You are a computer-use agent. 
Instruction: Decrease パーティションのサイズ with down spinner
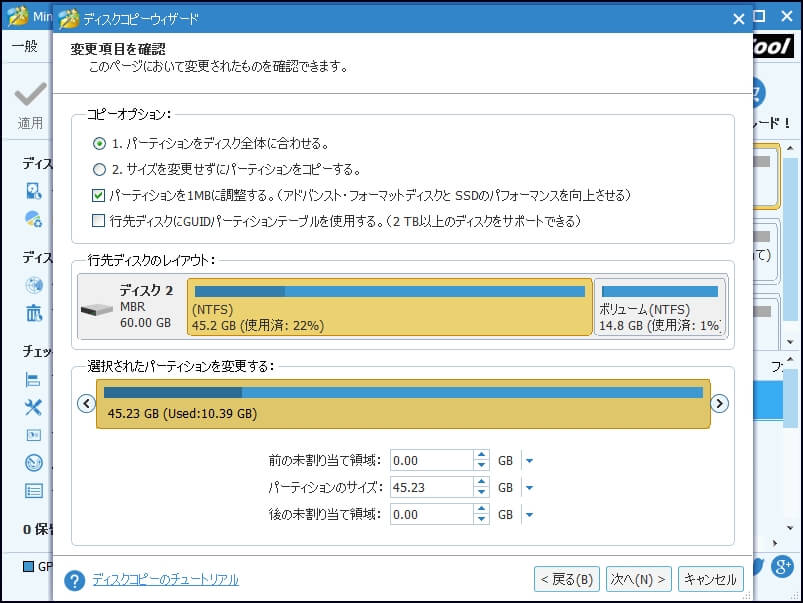click(481, 492)
